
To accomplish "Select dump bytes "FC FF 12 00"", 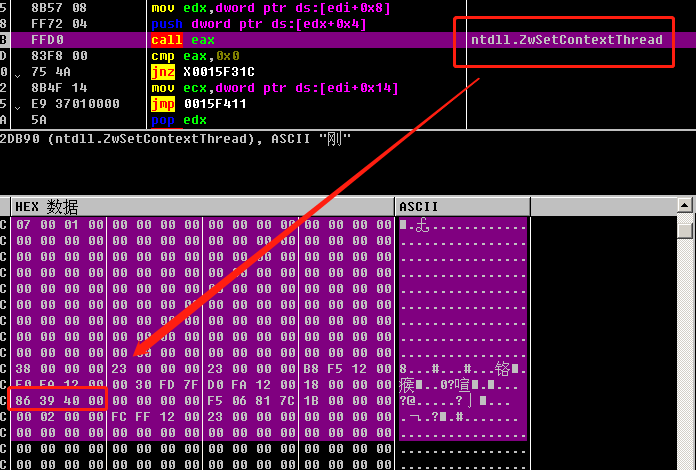I will (155, 417).
